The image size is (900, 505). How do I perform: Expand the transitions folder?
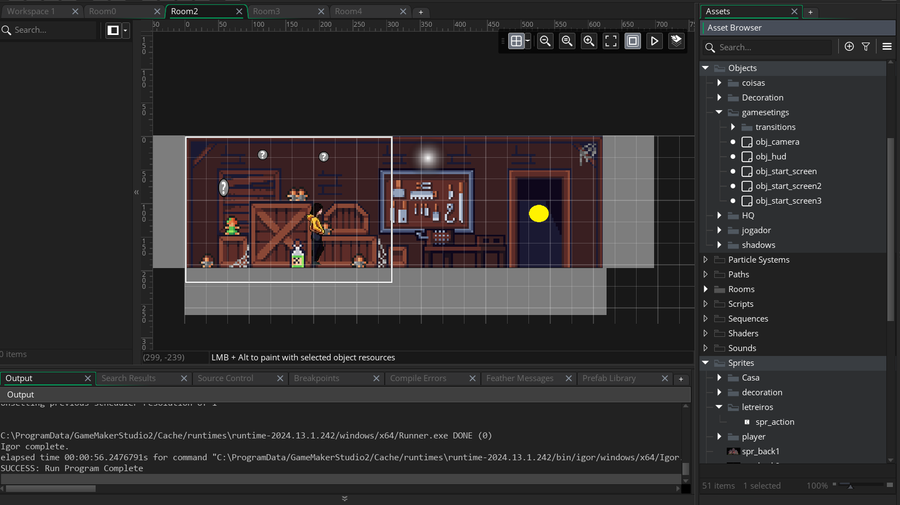point(733,127)
